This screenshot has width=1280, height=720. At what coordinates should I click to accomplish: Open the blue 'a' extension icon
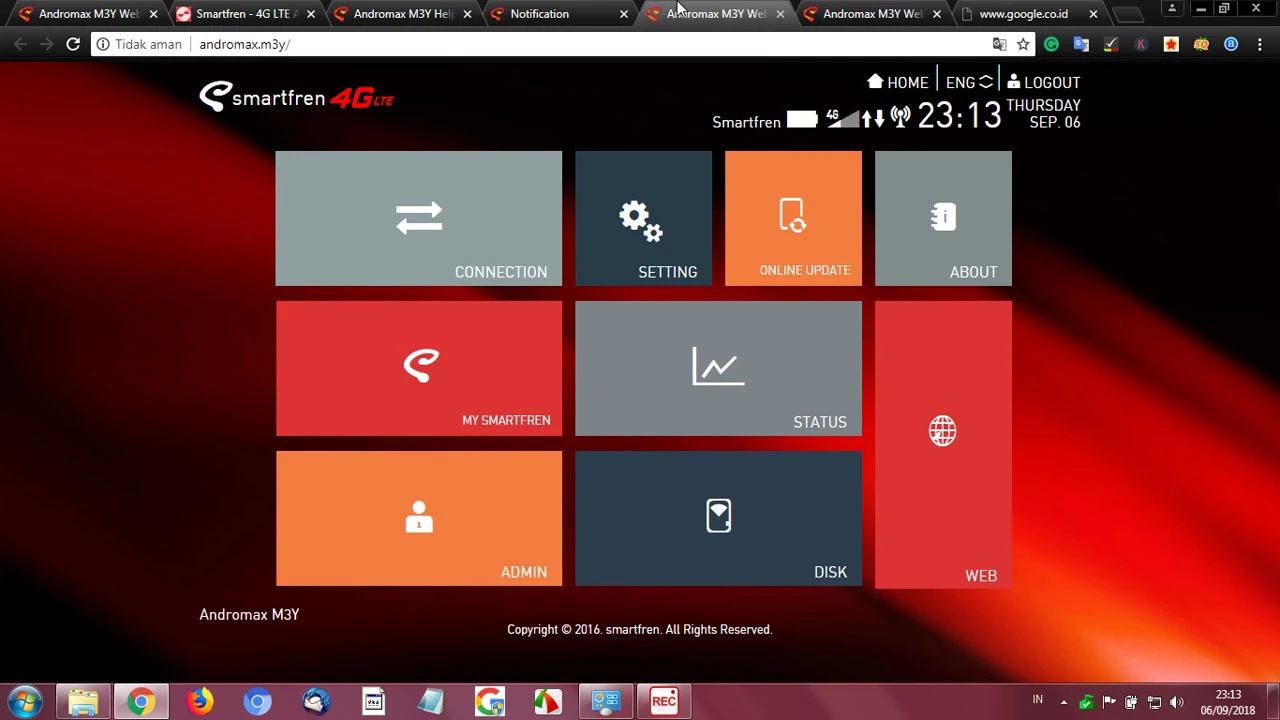1231,44
